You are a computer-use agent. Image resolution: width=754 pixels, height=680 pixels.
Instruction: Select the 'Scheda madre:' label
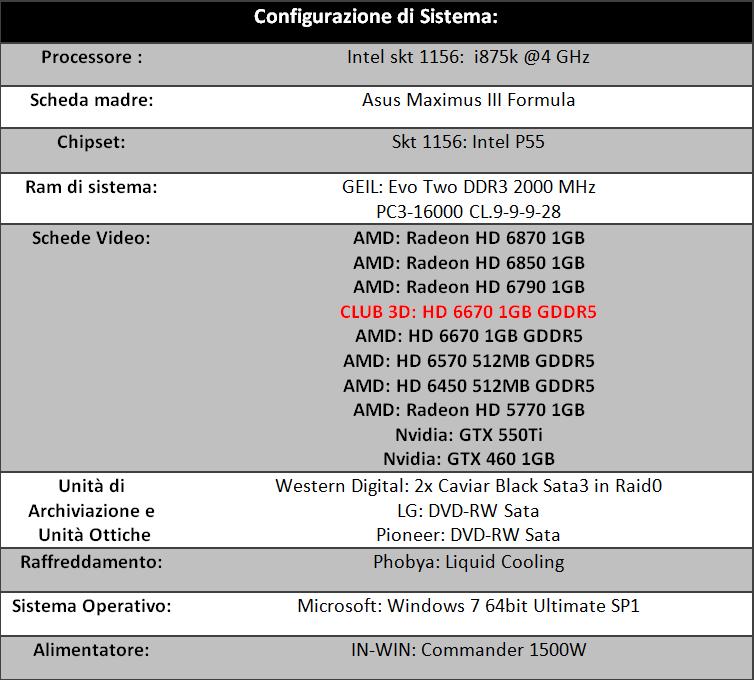point(91,100)
